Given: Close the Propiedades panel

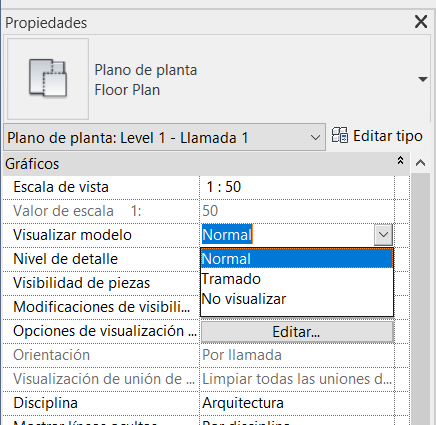Looking at the screenshot, I should (x=421, y=22).
